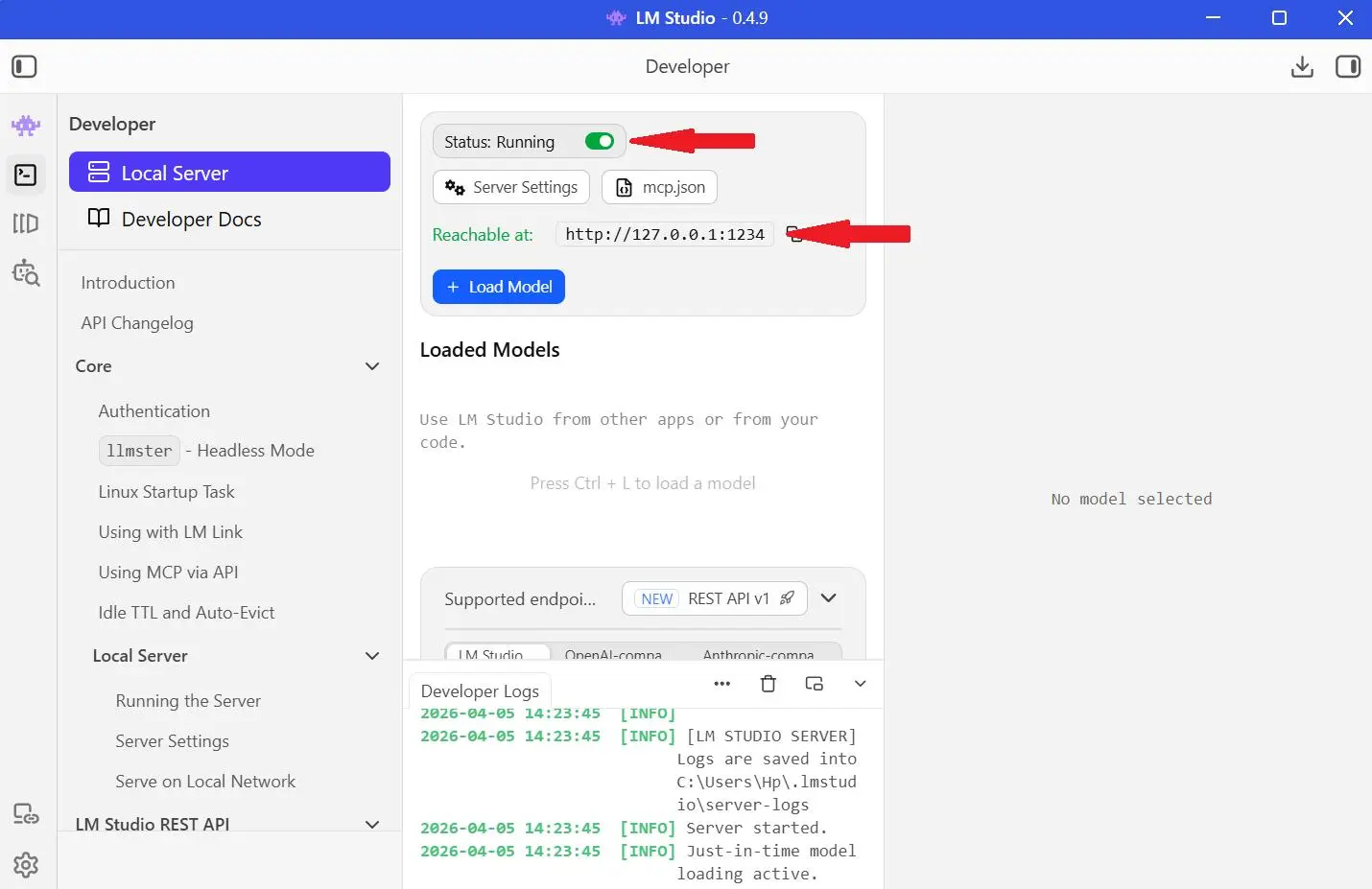
Task: Click the 'Server started.' log line
Action: (x=756, y=828)
